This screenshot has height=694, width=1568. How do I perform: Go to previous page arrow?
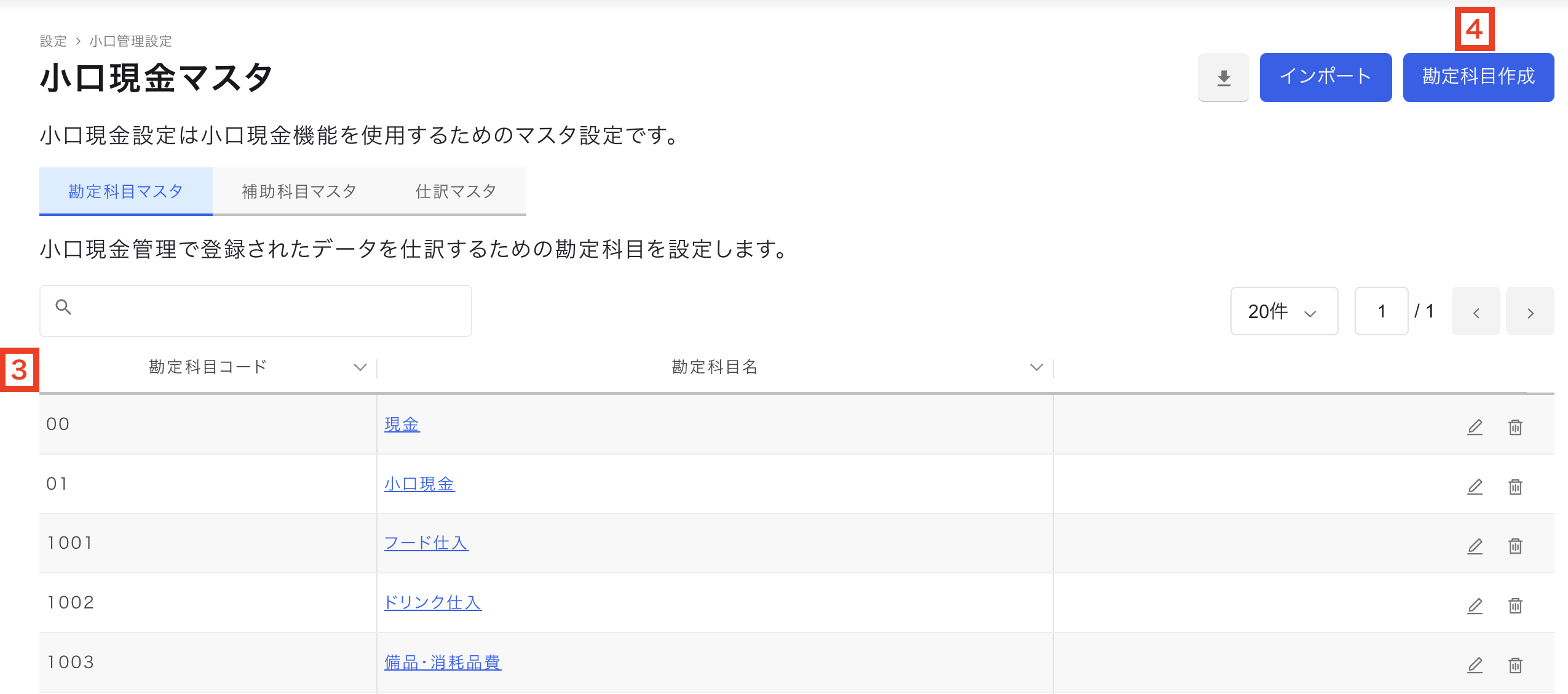pos(1476,312)
